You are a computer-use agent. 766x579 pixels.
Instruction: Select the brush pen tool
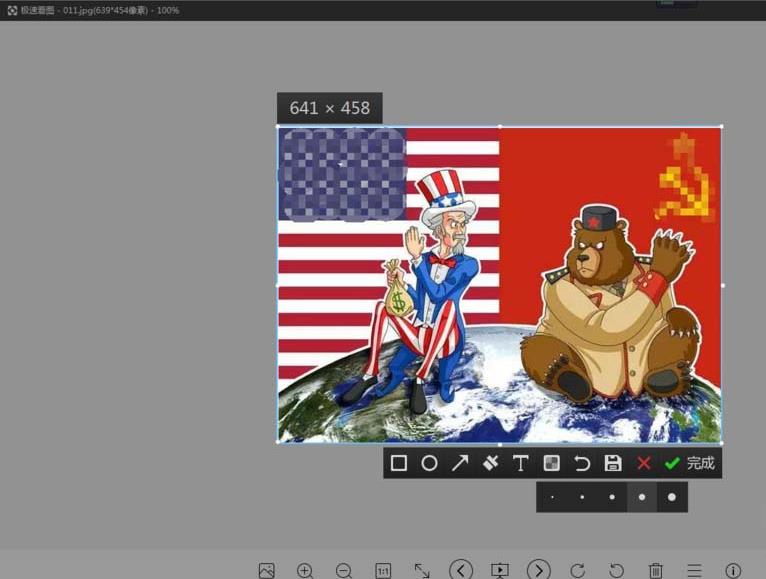point(490,463)
